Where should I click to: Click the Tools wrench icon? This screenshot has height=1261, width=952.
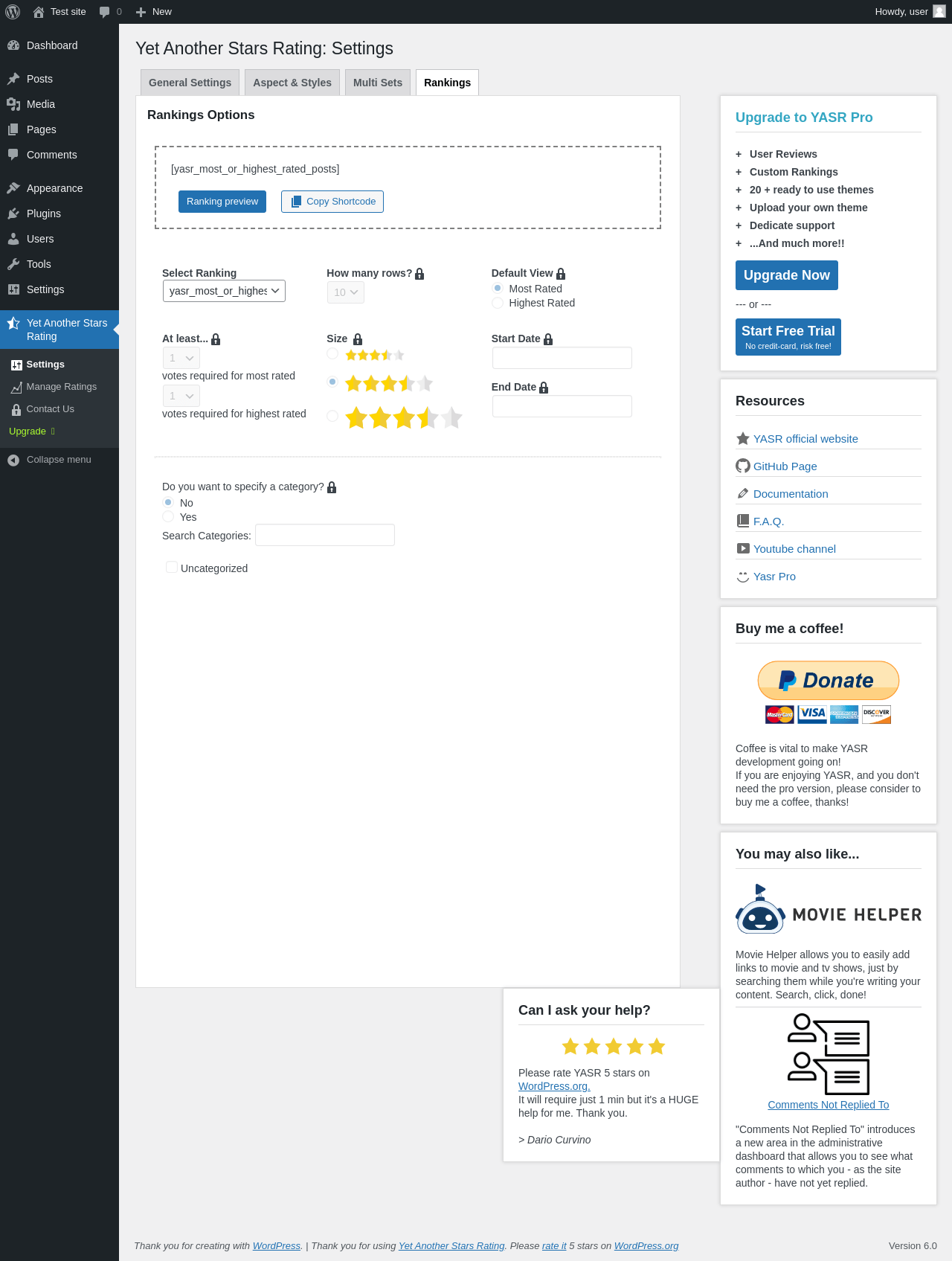(13, 264)
